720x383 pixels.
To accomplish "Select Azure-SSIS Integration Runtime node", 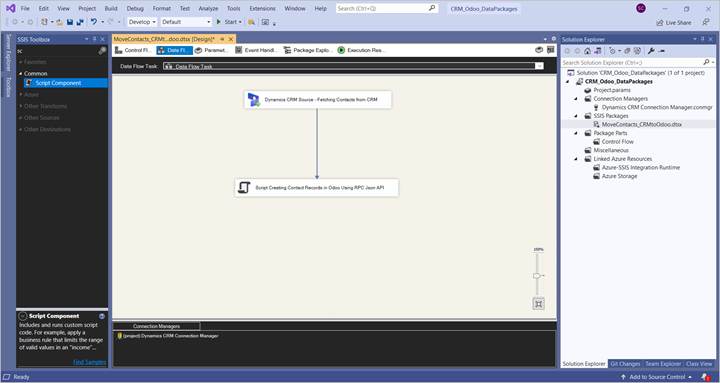I will pos(641,168).
